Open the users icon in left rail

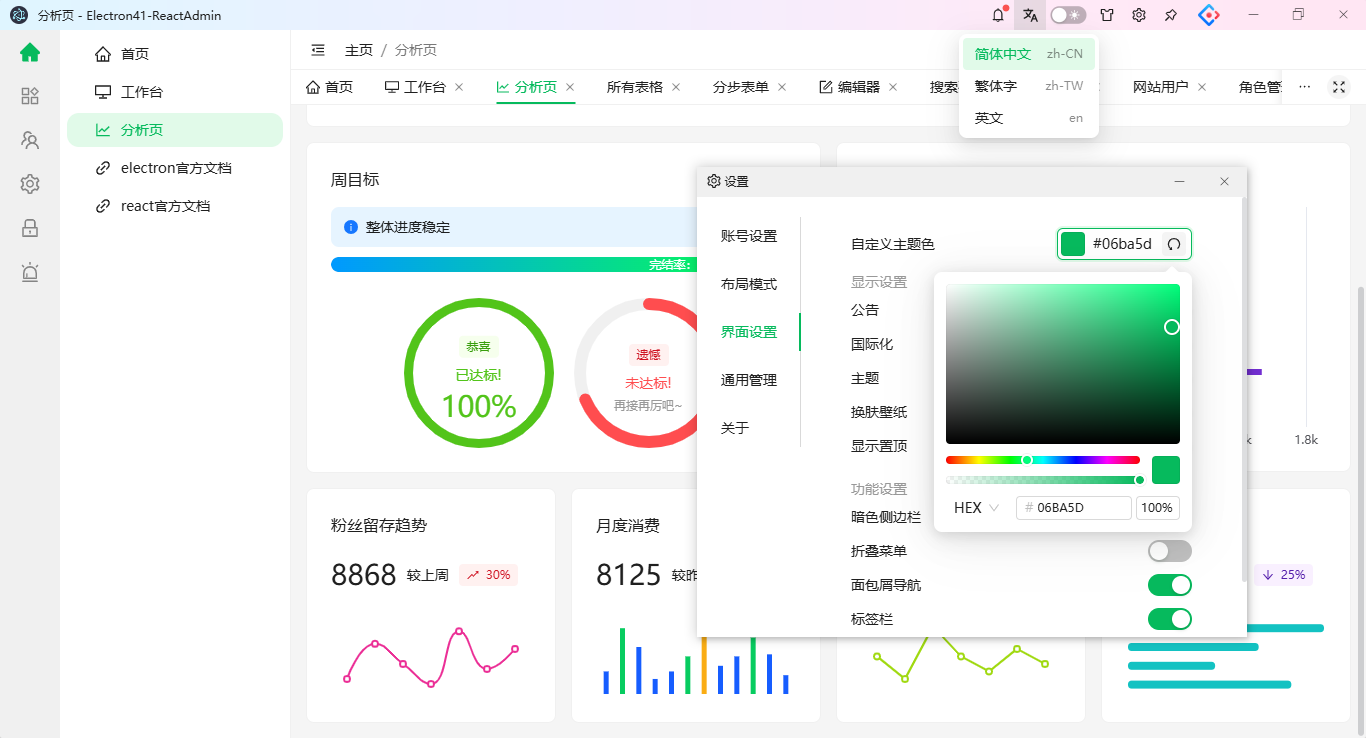tap(30, 140)
